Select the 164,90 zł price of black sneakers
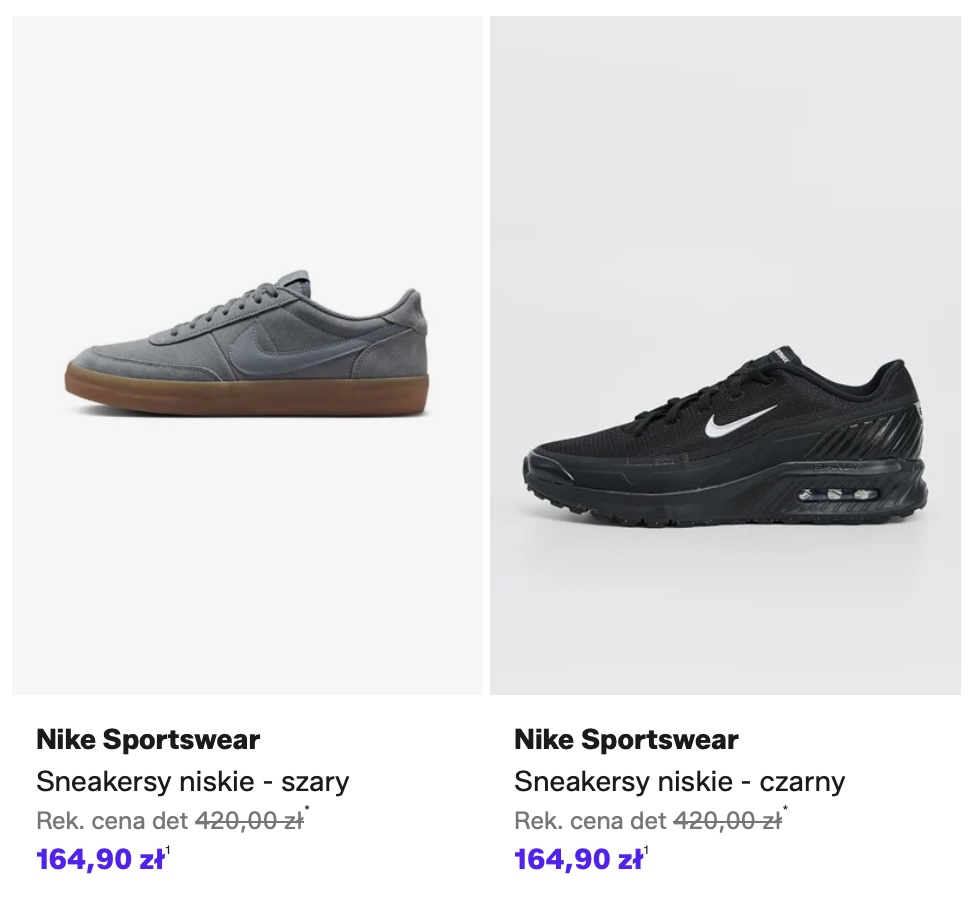This screenshot has width=968, height=900. click(578, 859)
